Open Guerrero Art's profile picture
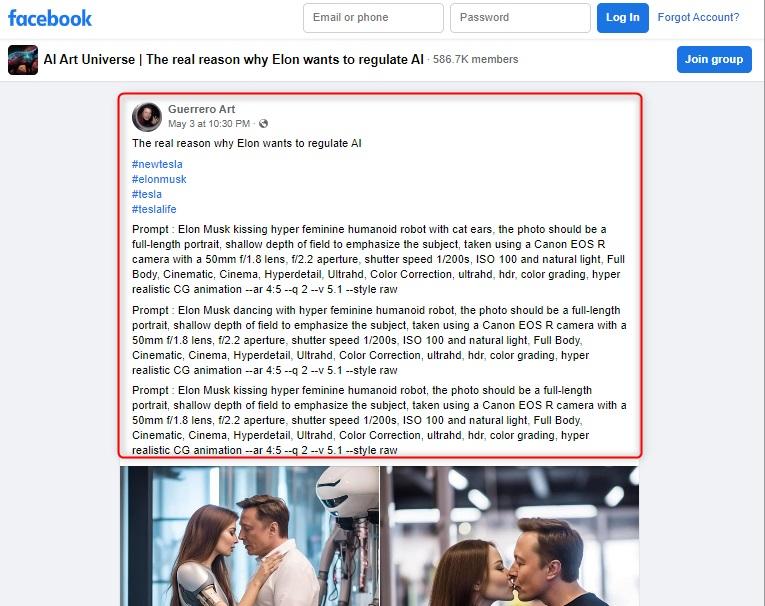Screen dimensions: 765x606 point(147,117)
